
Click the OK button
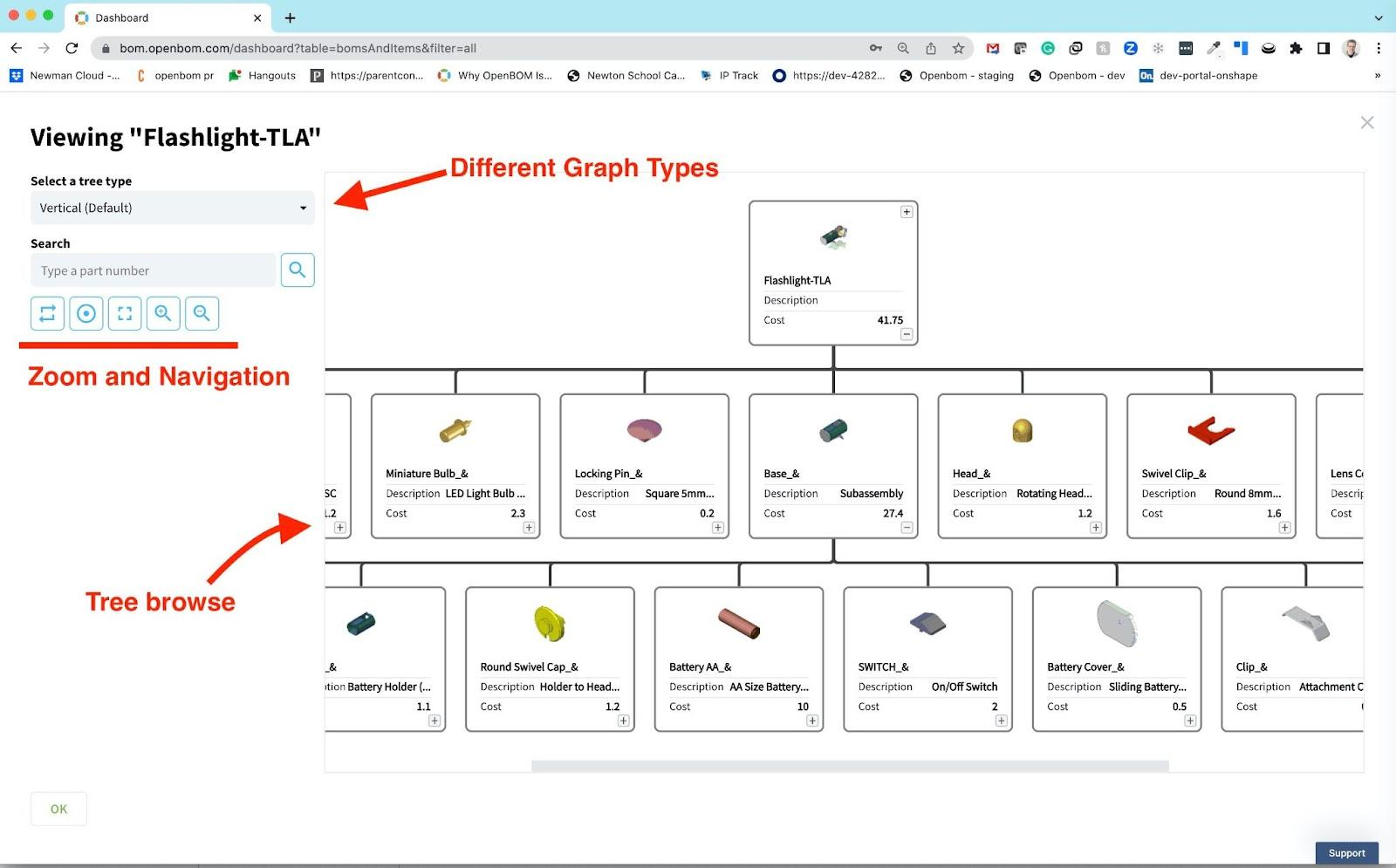pyautogui.click(x=58, y=809)
